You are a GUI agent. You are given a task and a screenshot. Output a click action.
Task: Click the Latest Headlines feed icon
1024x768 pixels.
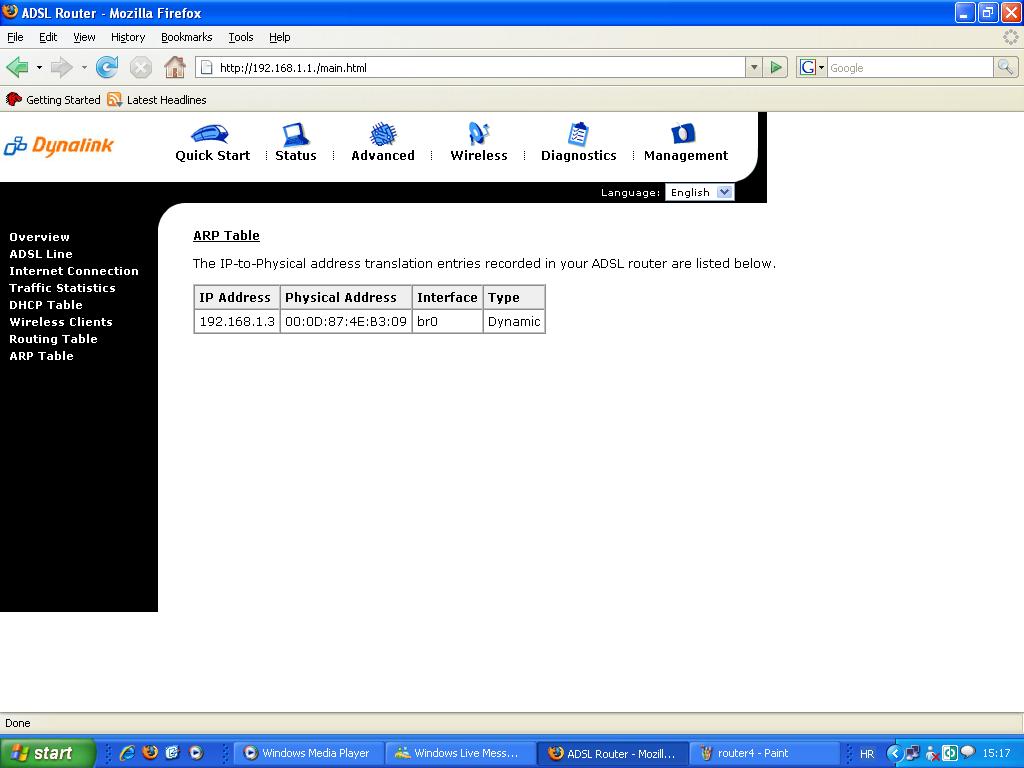[x=114, y=100]
